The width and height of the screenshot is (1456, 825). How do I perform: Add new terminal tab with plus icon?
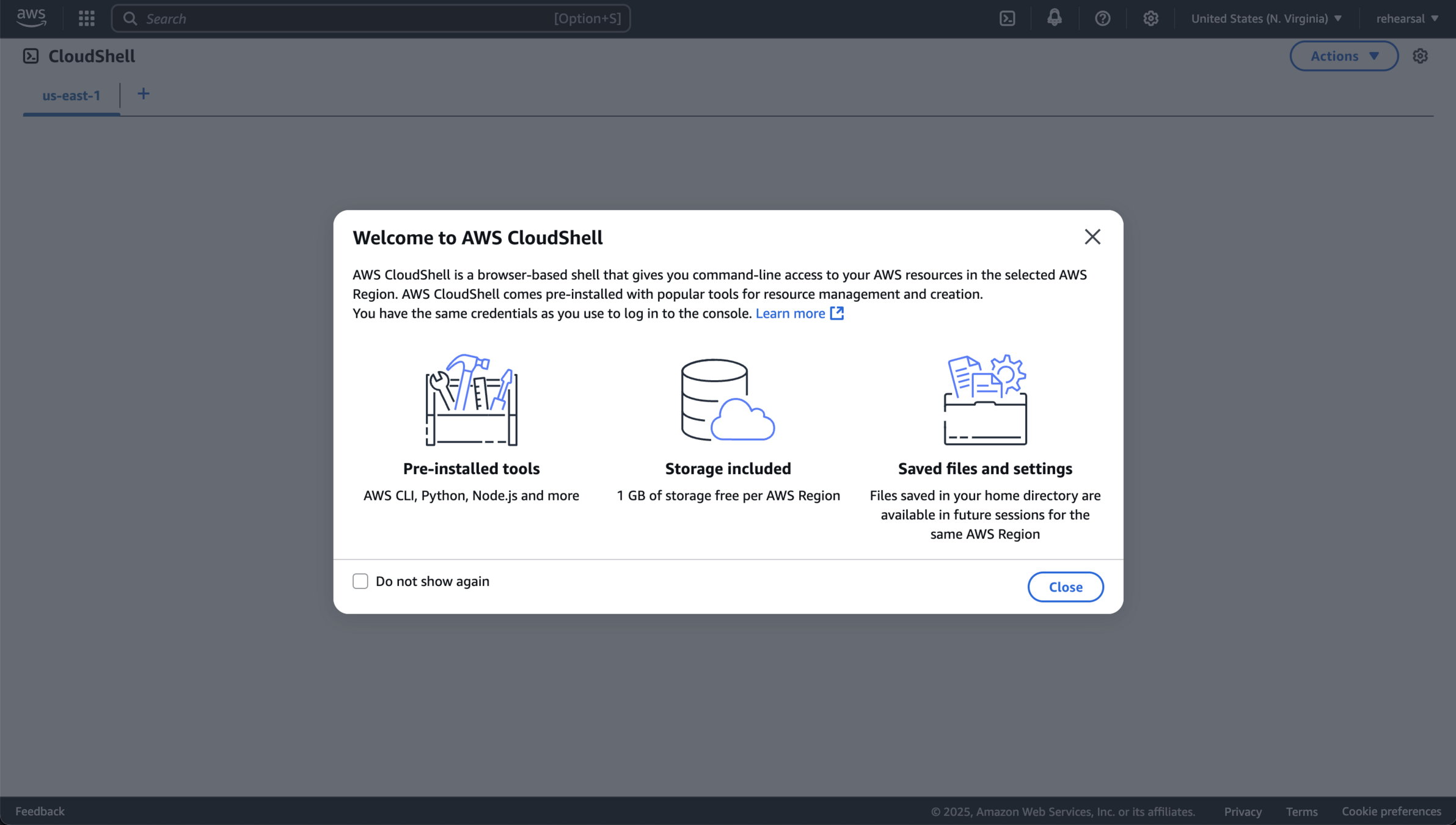click(x=143, y=94)
